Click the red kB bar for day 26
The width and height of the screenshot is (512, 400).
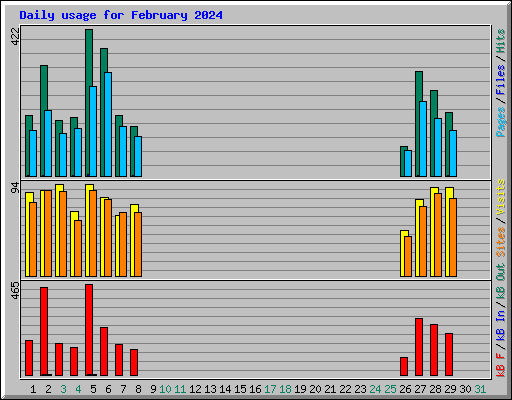point(404,366)
